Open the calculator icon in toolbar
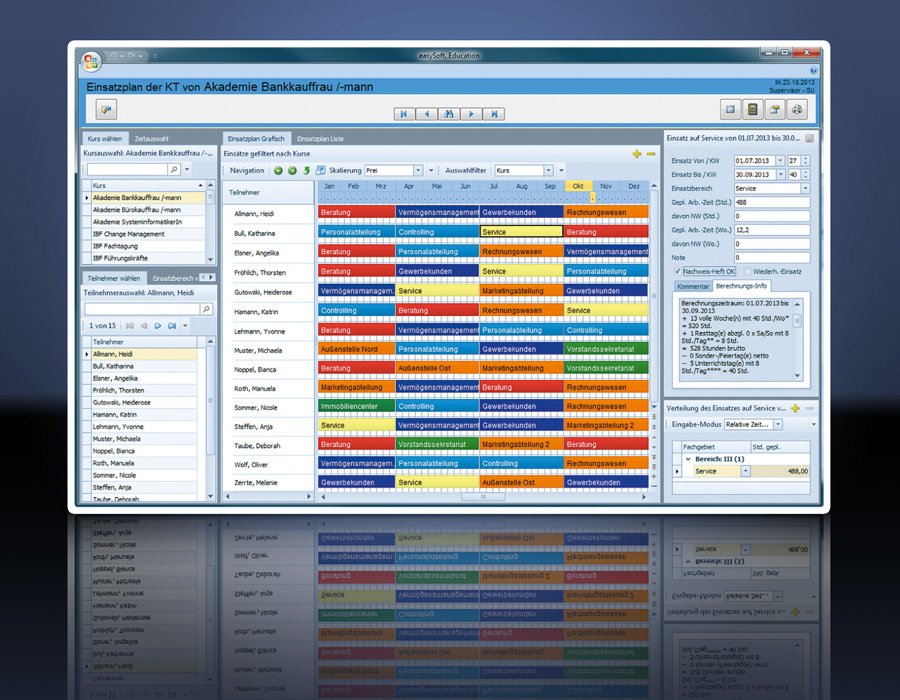 coord(752,109)
